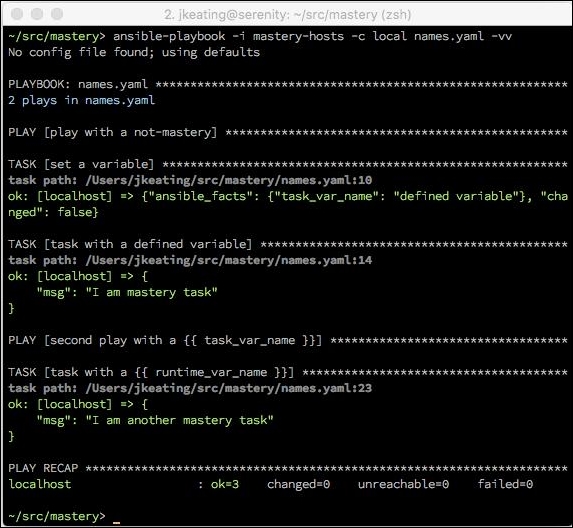Click the wrapped 'nged": false}' line
The width and height of the screenshot is (573, 528).
53,212
